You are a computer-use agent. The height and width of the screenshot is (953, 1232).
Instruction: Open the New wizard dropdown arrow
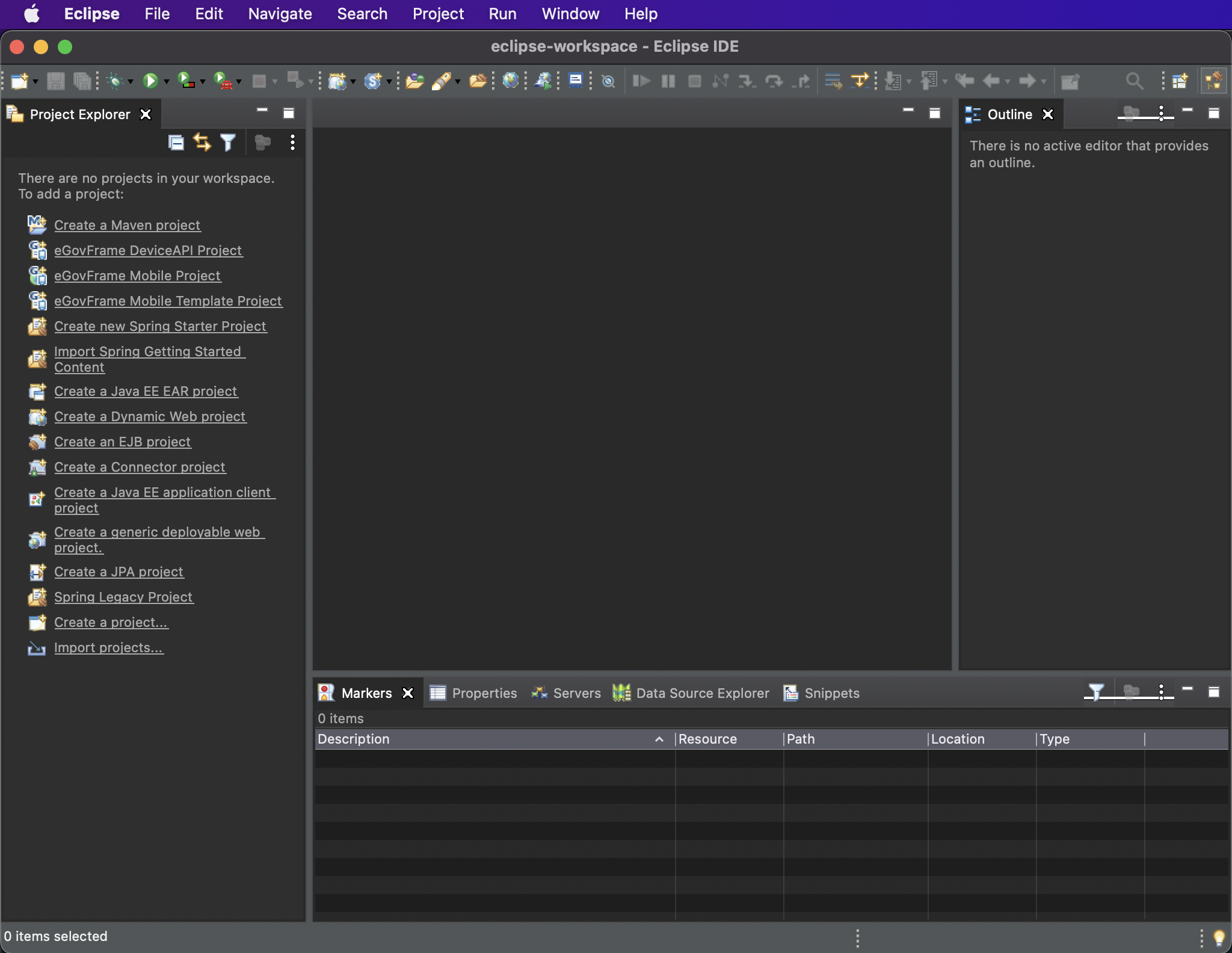point(35,82)
